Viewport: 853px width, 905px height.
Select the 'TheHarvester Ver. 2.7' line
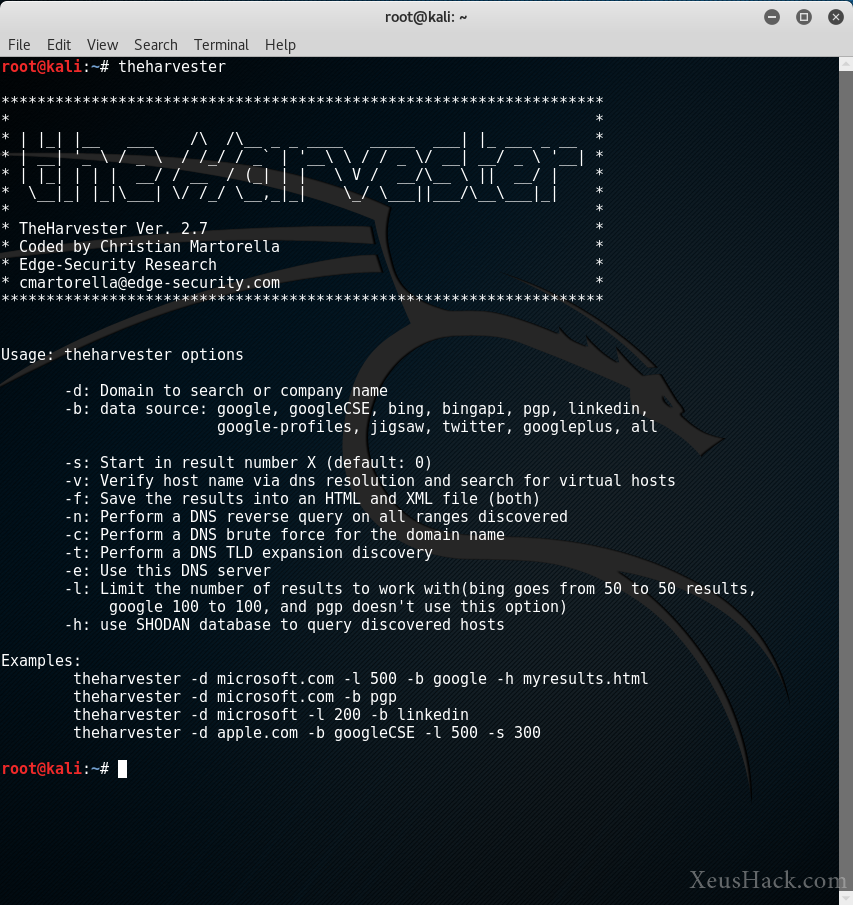click(113, 229)
